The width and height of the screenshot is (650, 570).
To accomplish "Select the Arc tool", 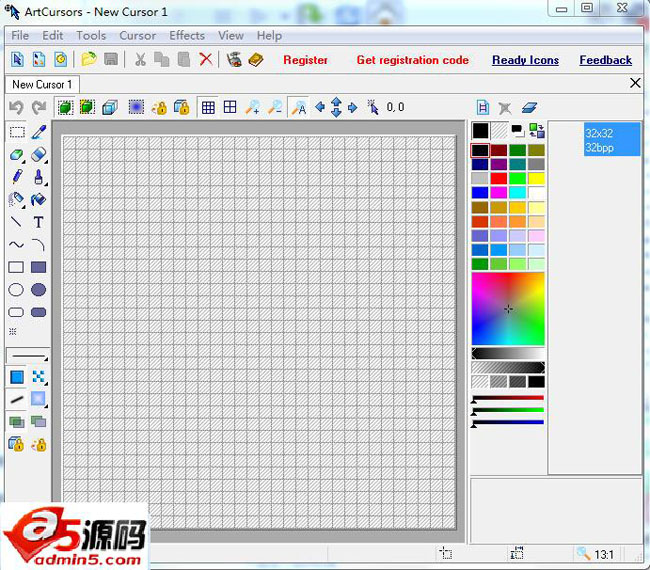I will point(39,245).
